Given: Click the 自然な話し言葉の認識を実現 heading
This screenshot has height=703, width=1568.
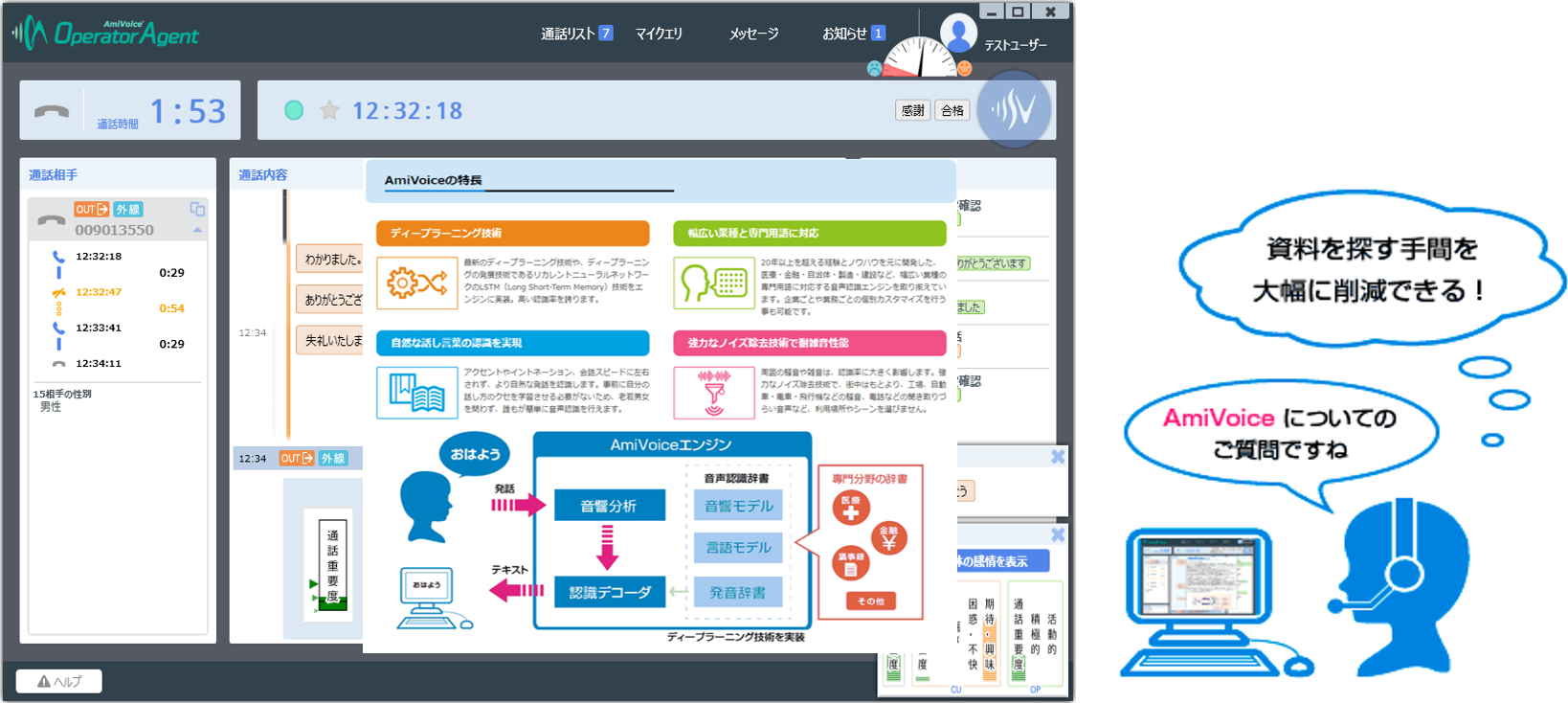Looking at the screenshot, I should click(x=513, y=343).
